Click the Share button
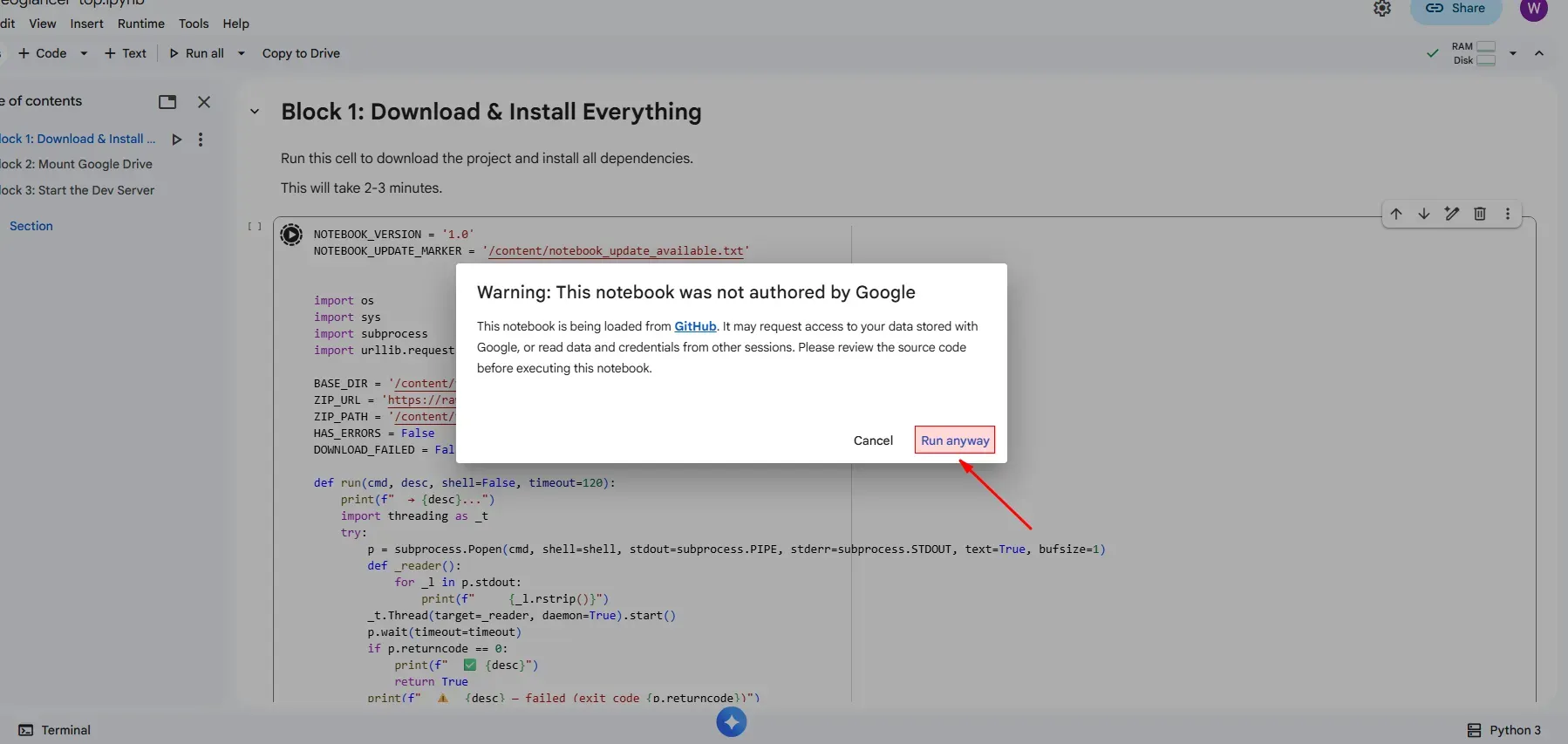This screenshot has height=744, width=1568. pos(1456,9)
